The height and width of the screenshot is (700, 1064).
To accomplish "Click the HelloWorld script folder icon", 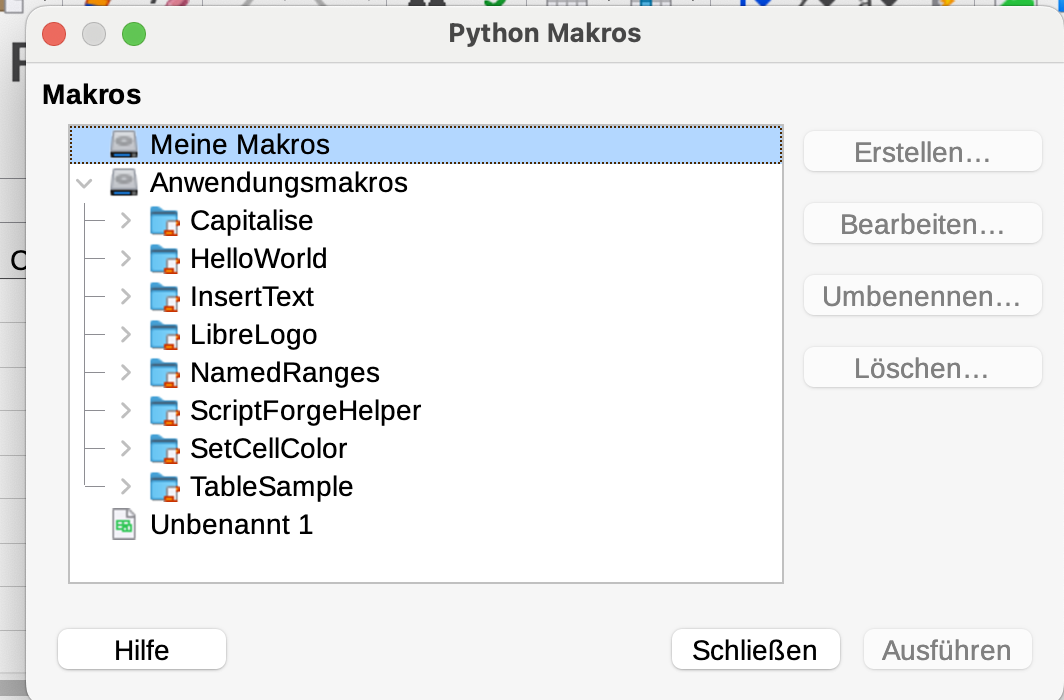I will click(164, 259).
